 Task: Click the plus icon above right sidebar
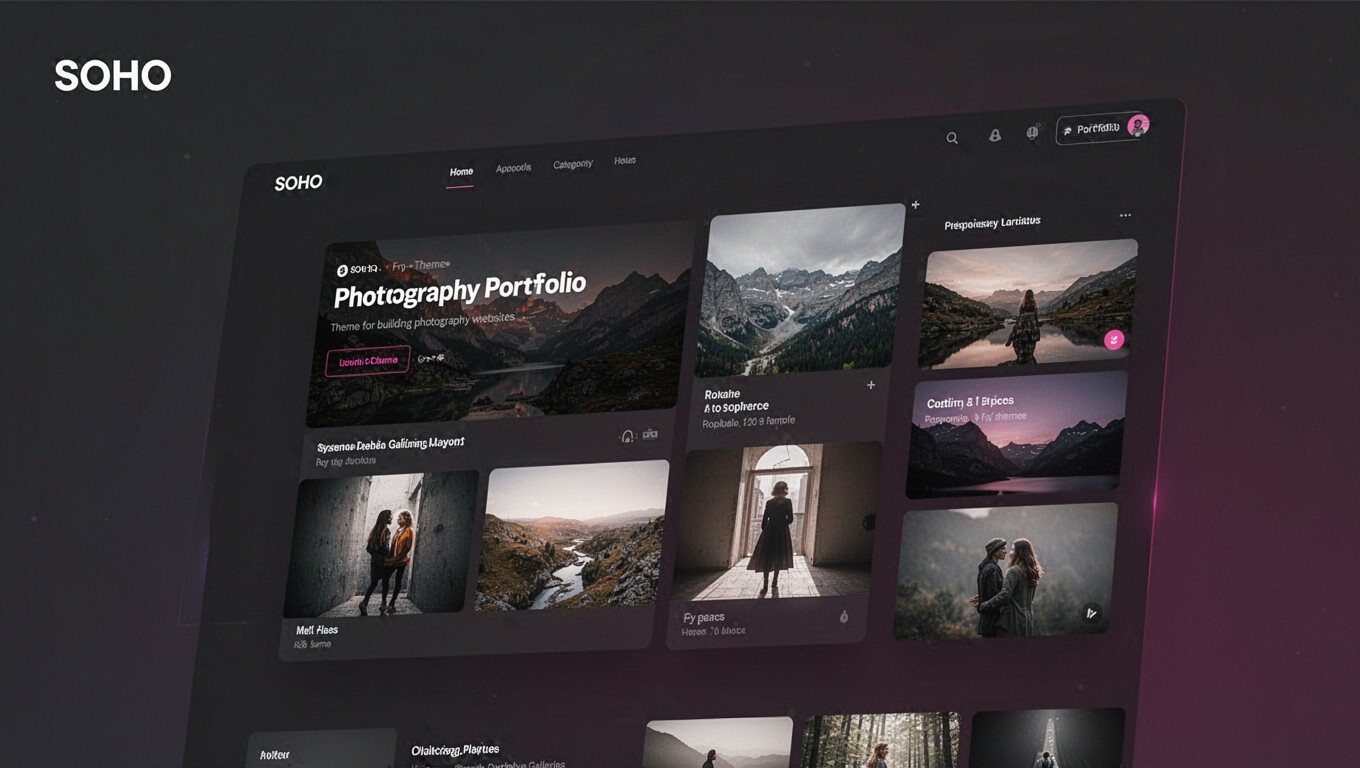tap(915, 205)
